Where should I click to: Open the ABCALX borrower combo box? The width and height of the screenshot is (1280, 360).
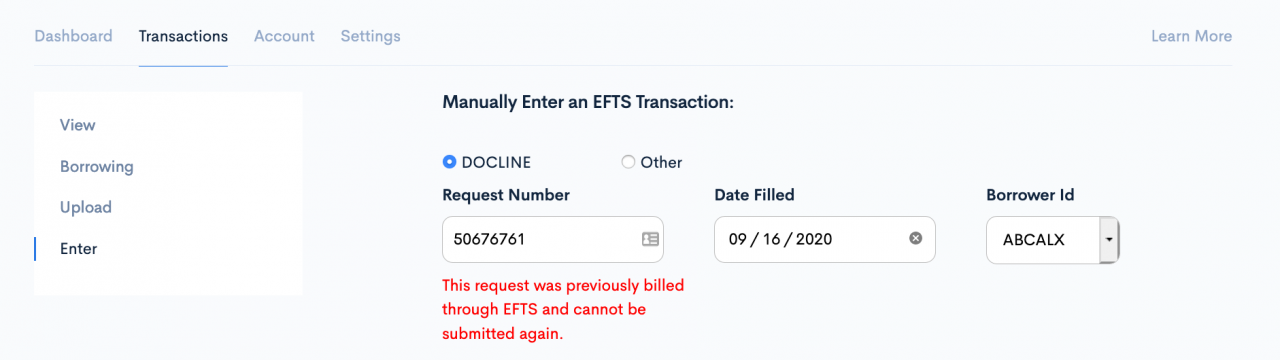tap(1053, 240)
